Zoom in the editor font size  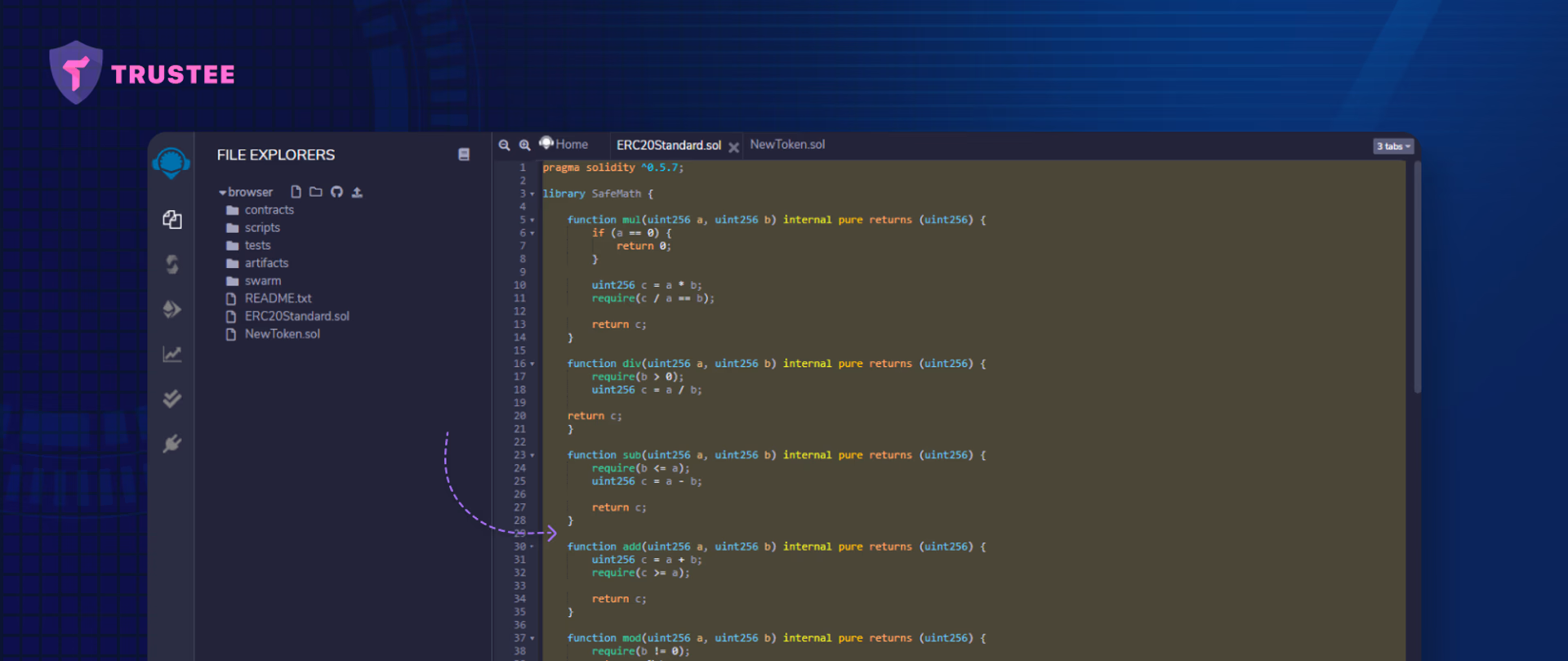pos(525,145)
